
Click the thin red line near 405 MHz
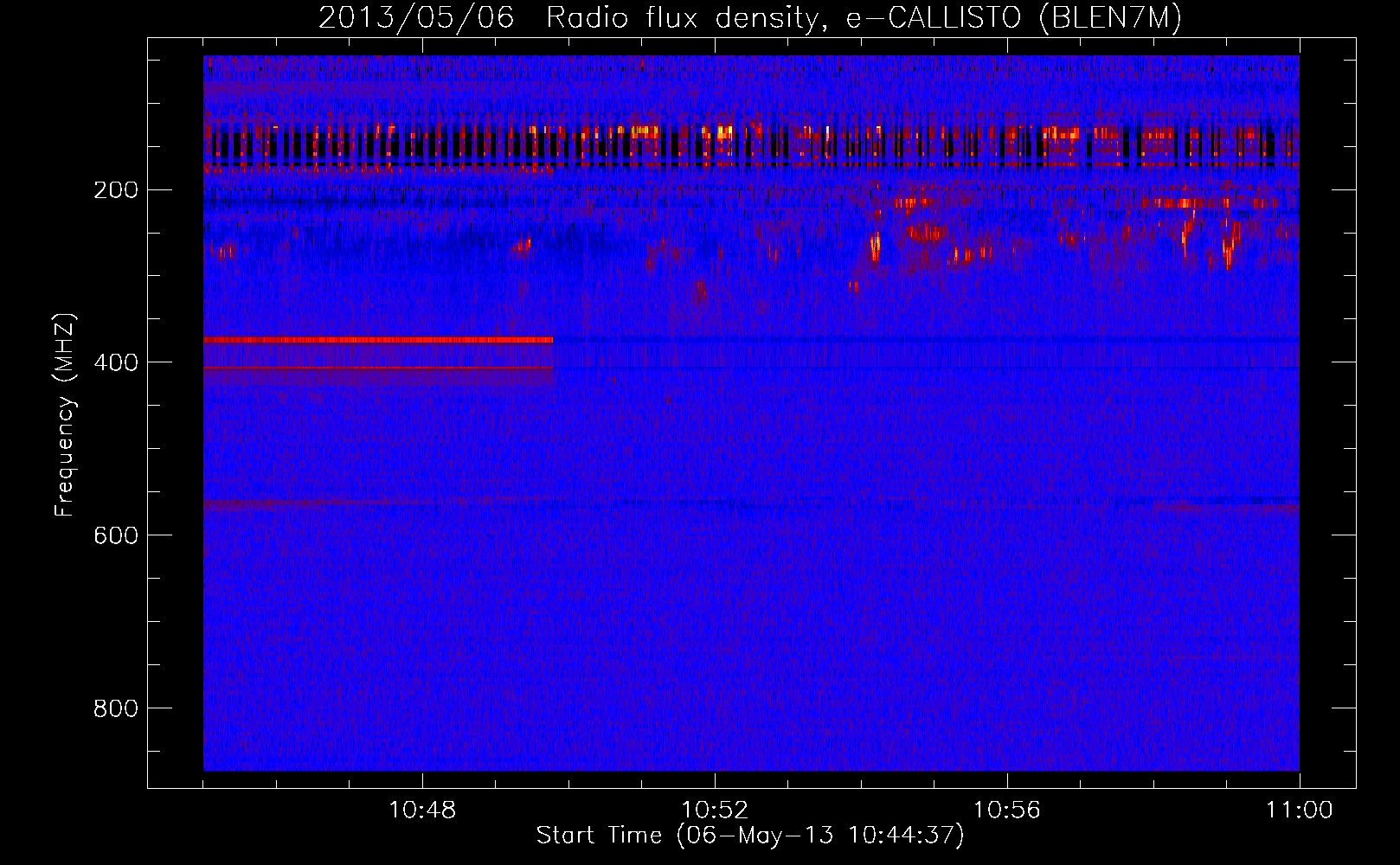(x=378, y=368)
